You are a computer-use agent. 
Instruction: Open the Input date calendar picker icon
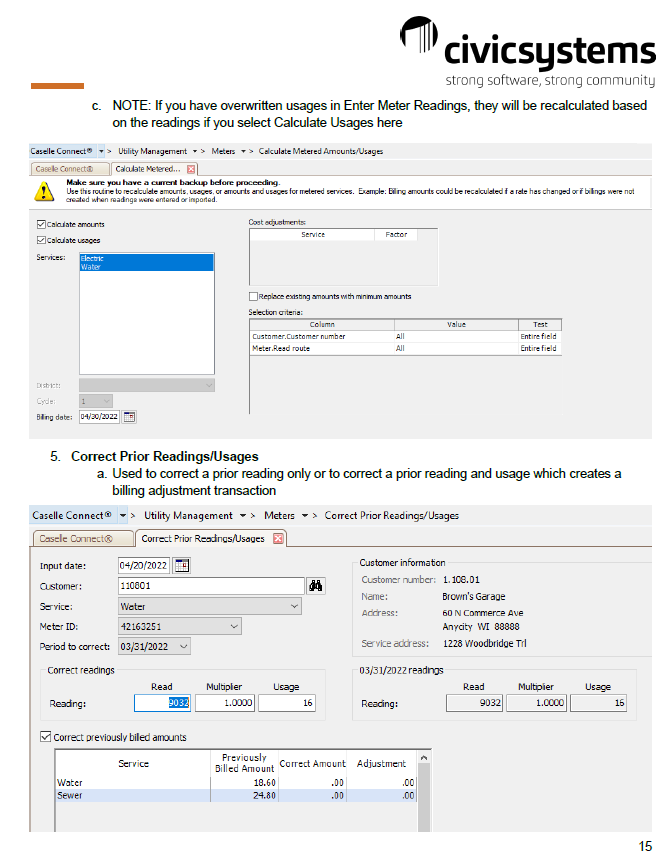point(181,565)
